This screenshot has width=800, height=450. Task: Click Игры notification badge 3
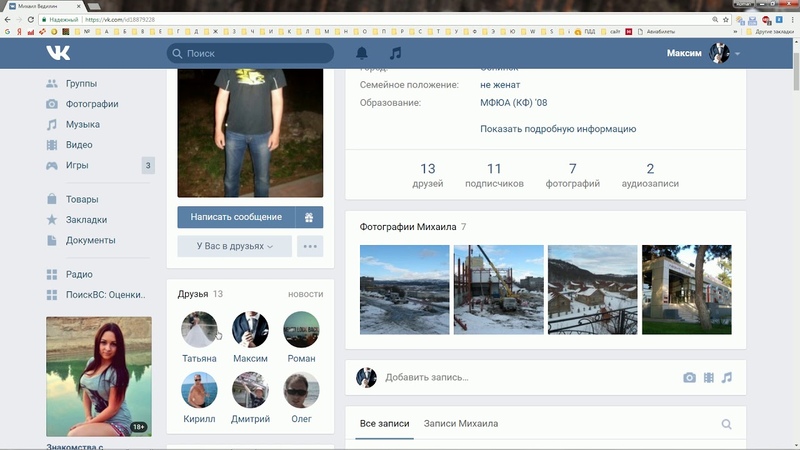click(148, 165)
